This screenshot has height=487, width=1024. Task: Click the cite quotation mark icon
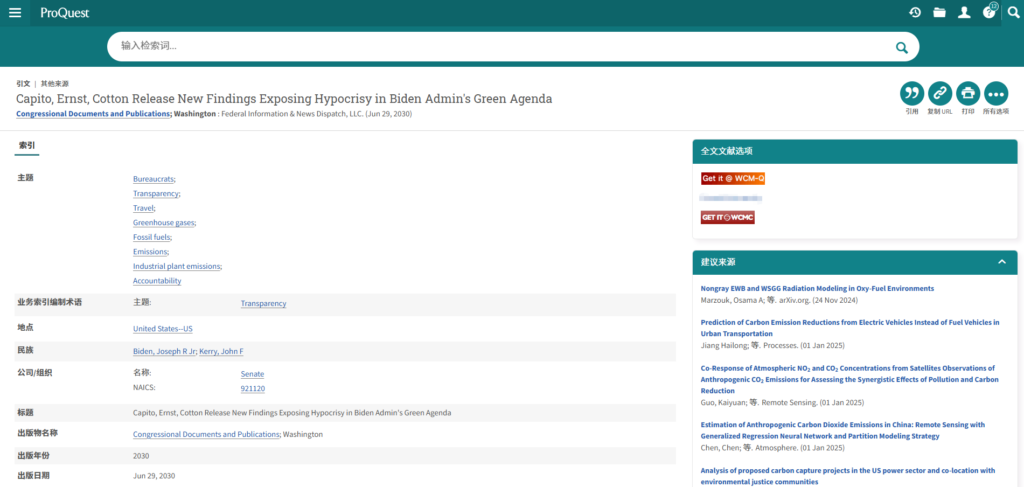[911, 93]
